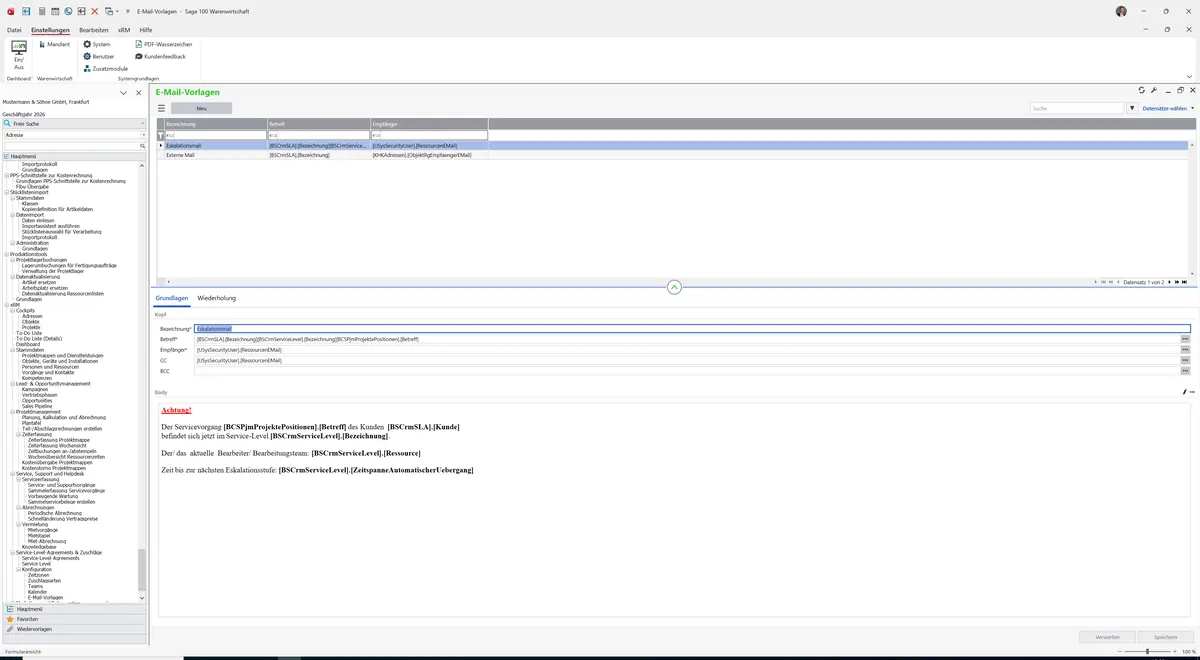The image size is (1200, 660).
Task: Open Wiedervorlagen panel in sidebar
Action: [75, 629]
